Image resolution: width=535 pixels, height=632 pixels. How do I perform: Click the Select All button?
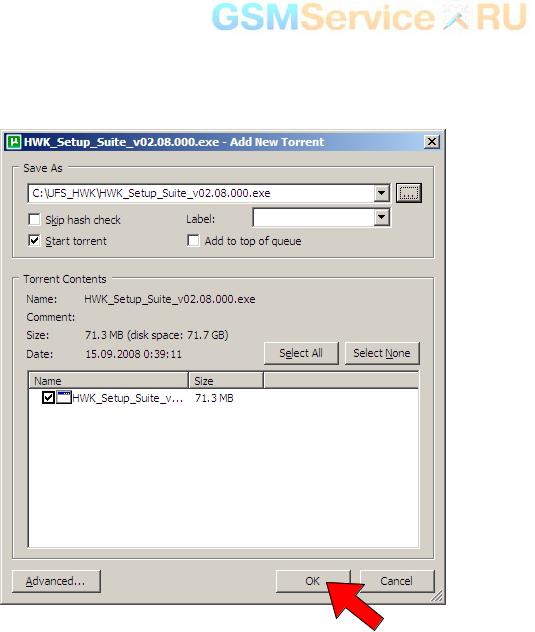click(301, 353)
